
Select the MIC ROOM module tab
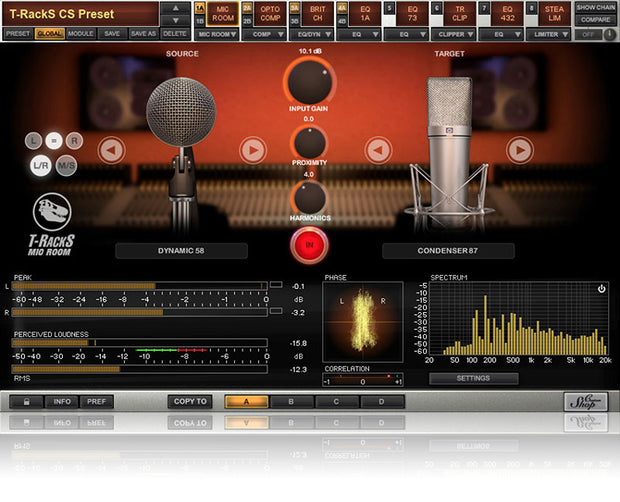pos(223,14)
